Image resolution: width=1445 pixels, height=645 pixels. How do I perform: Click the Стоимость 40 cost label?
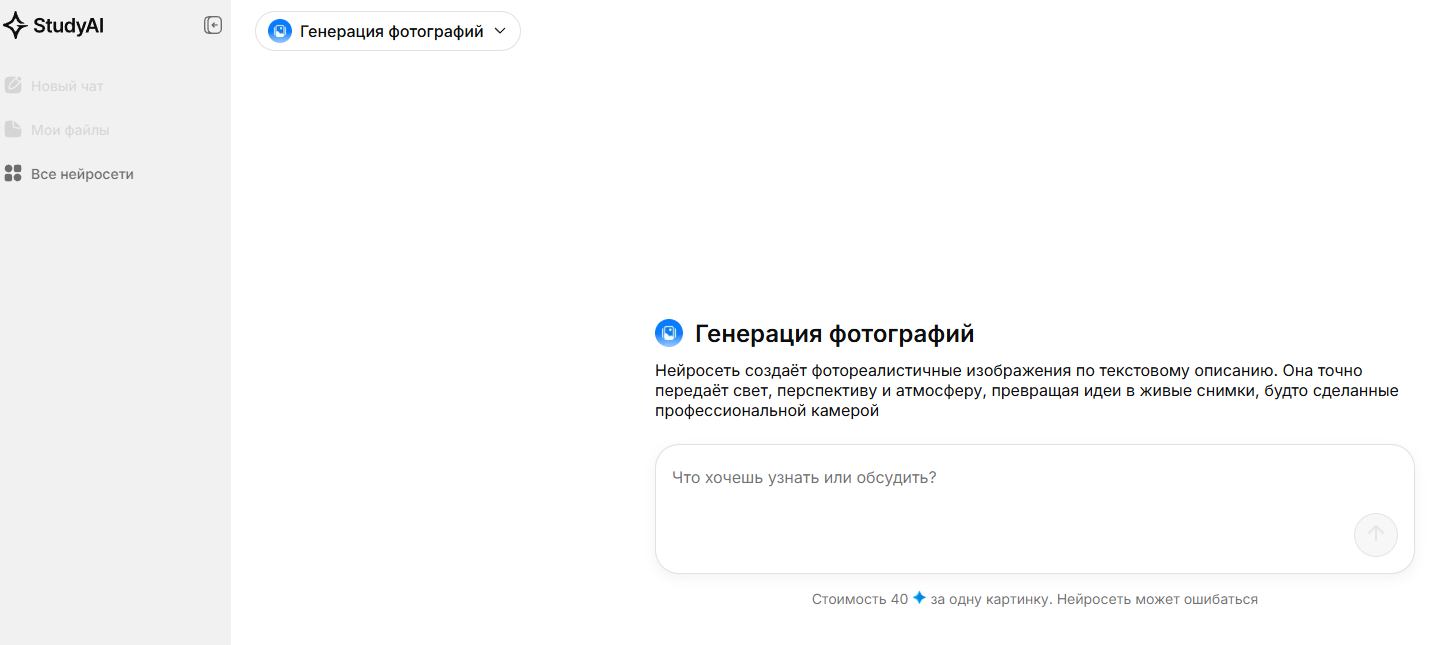click(859, 599)
